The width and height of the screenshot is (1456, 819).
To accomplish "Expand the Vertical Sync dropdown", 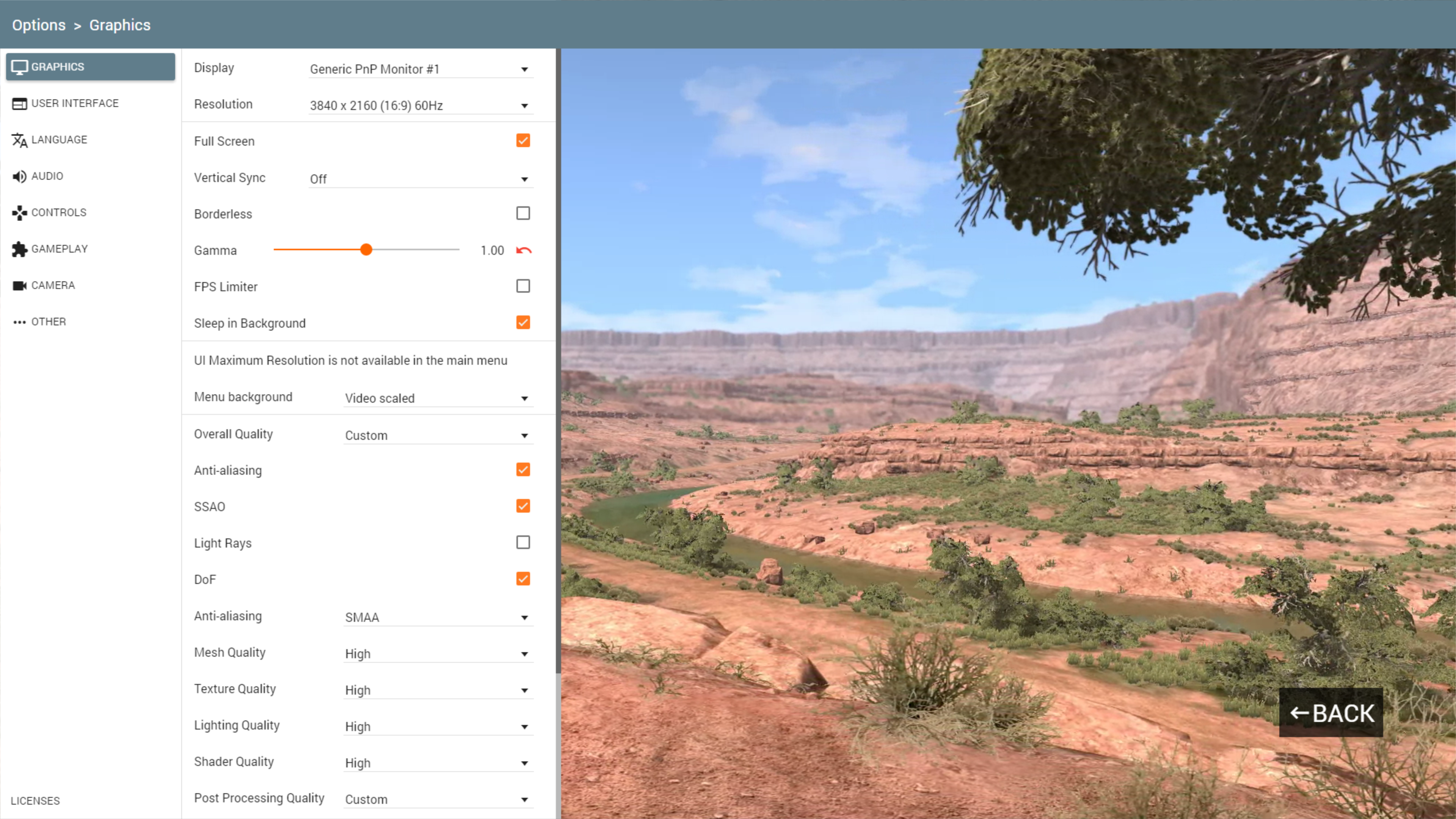I will coord(420,179).
